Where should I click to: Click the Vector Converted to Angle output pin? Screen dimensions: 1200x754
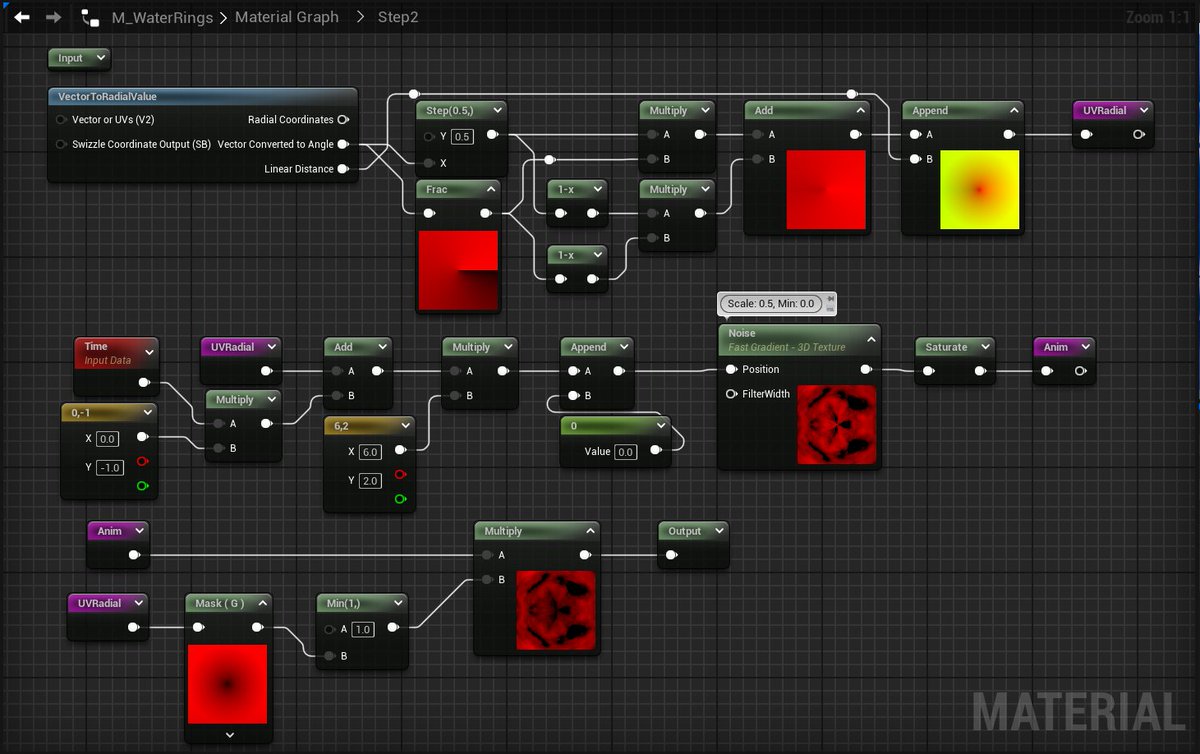coord(343,144)
